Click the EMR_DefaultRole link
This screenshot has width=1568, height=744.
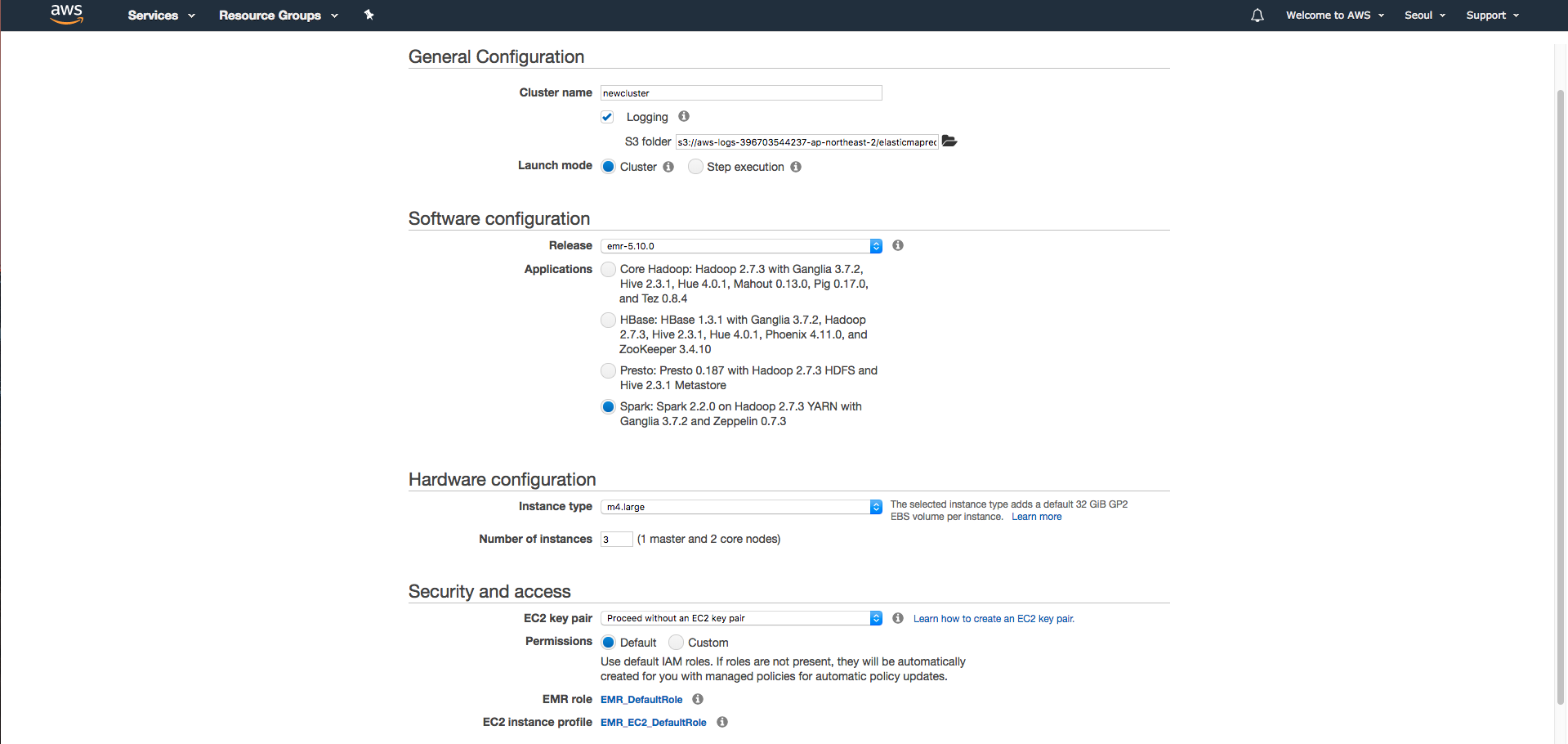(641, 699)
